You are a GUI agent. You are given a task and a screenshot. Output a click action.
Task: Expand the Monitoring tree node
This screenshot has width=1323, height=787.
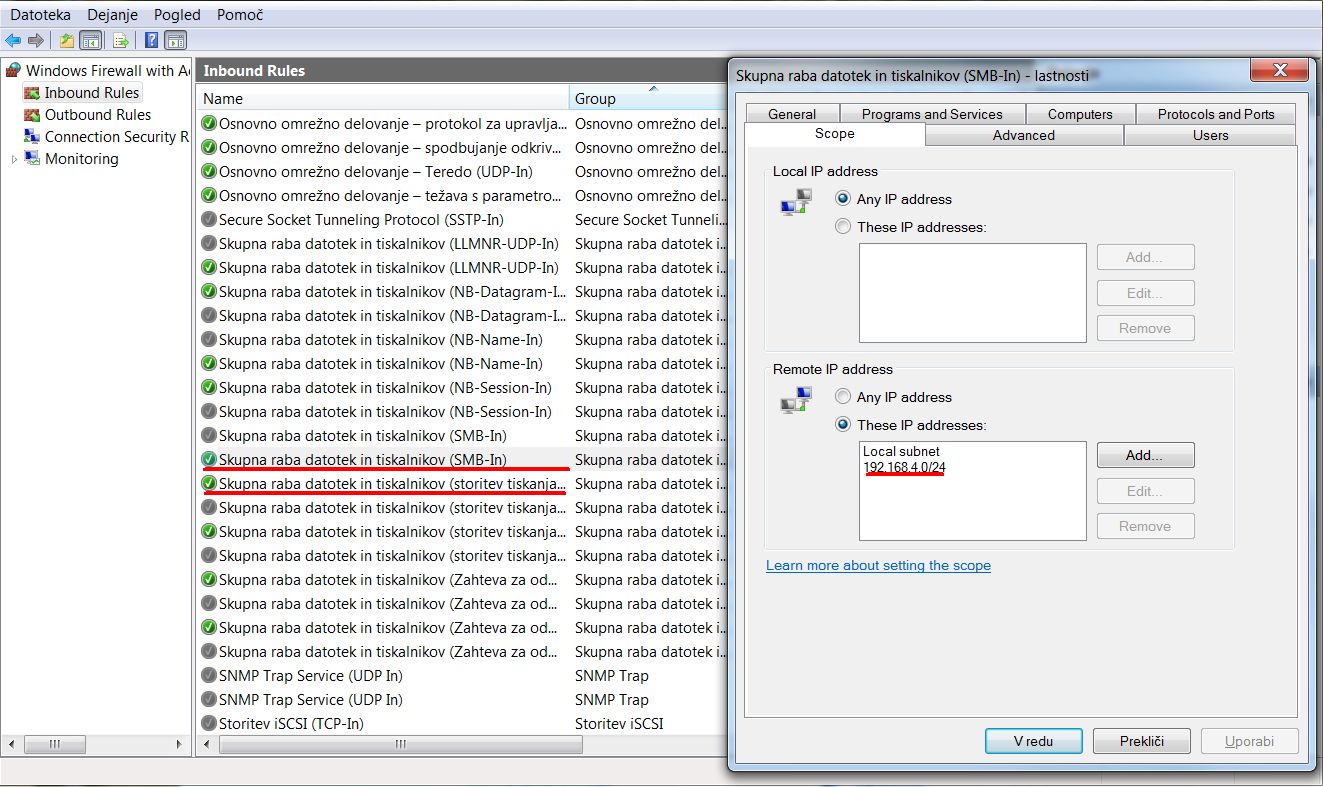click(14, 159)
